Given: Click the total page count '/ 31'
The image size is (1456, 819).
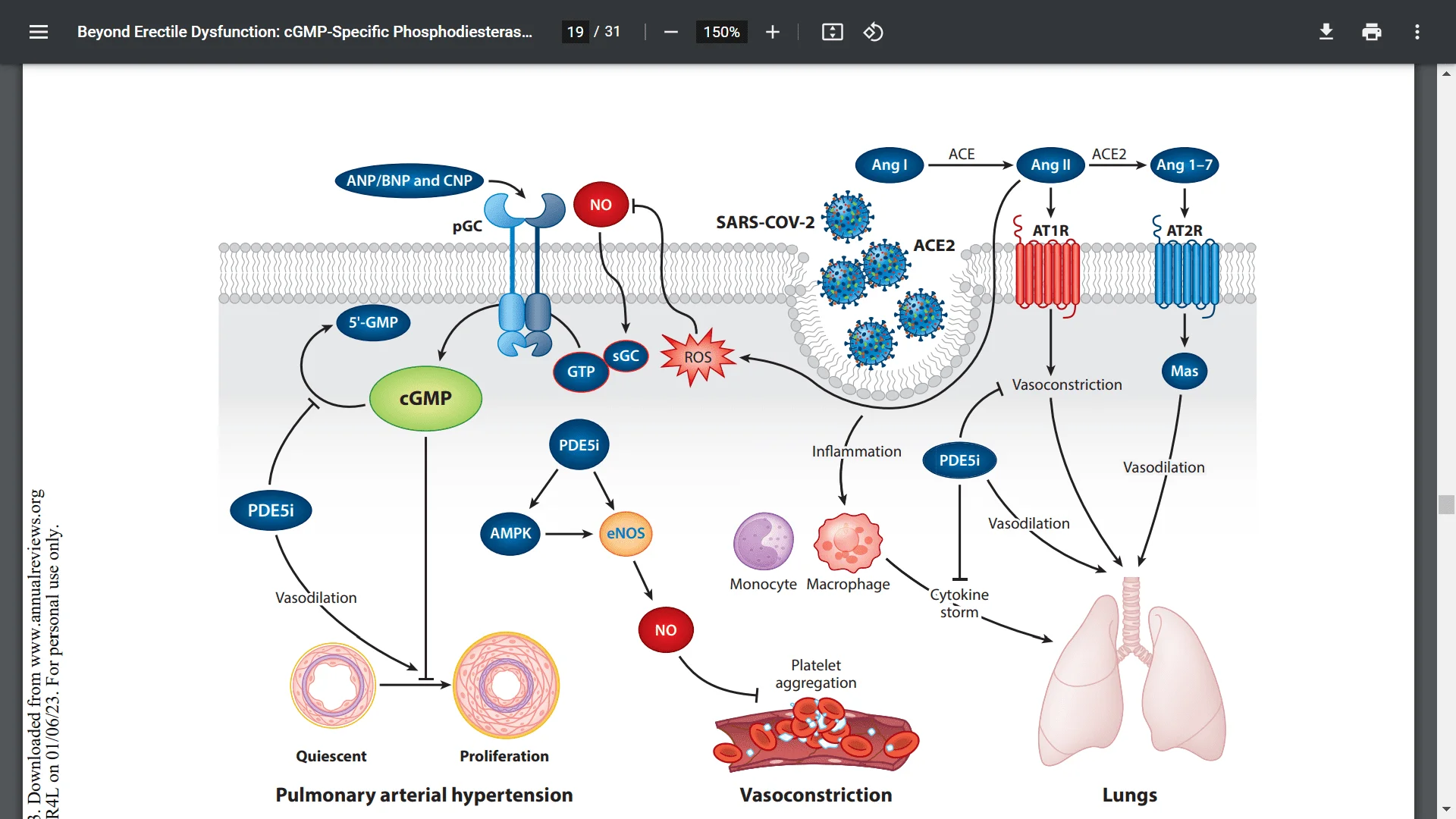Looking at the screenshot, I should pyautogui.click(x=607, y=32).
